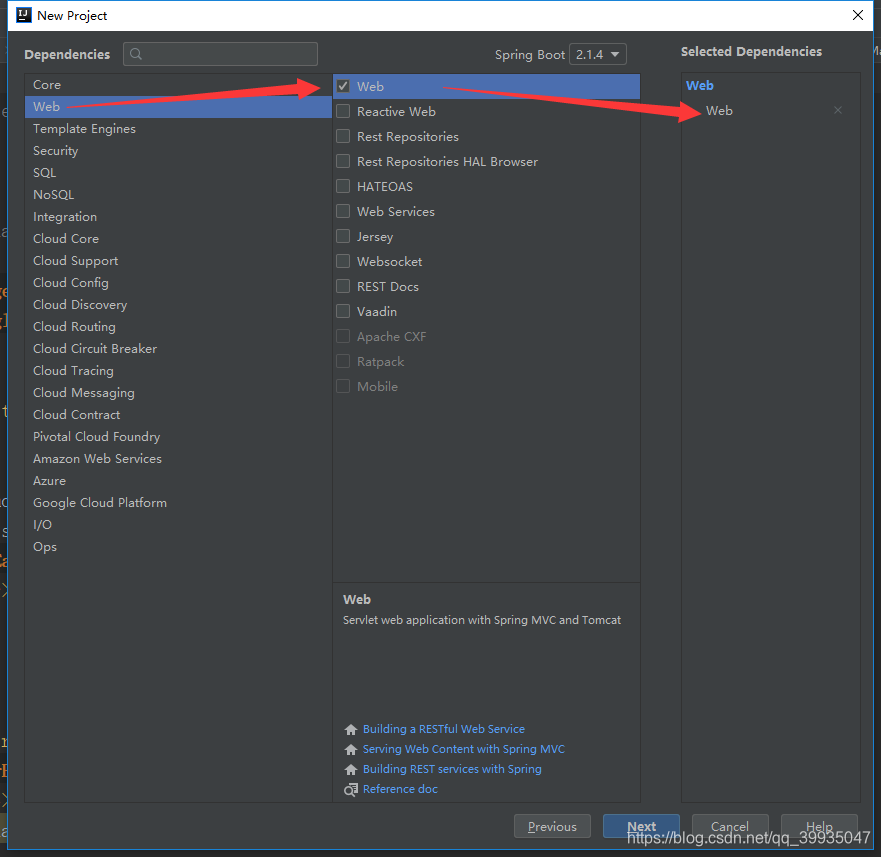Choose the SQL category
881x857 pixels.
[x=178, y=173]
